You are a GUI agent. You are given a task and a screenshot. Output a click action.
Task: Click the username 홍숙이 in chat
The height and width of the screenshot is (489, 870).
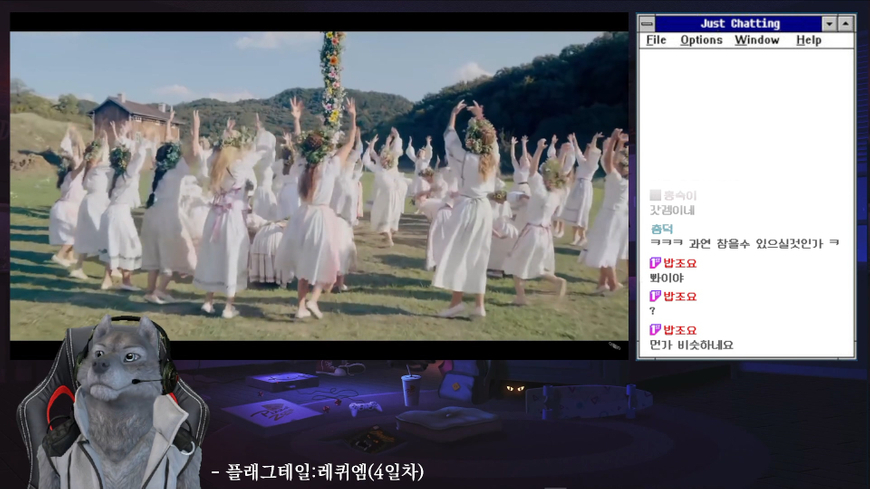pyautogui.click(x=680, y=195)
